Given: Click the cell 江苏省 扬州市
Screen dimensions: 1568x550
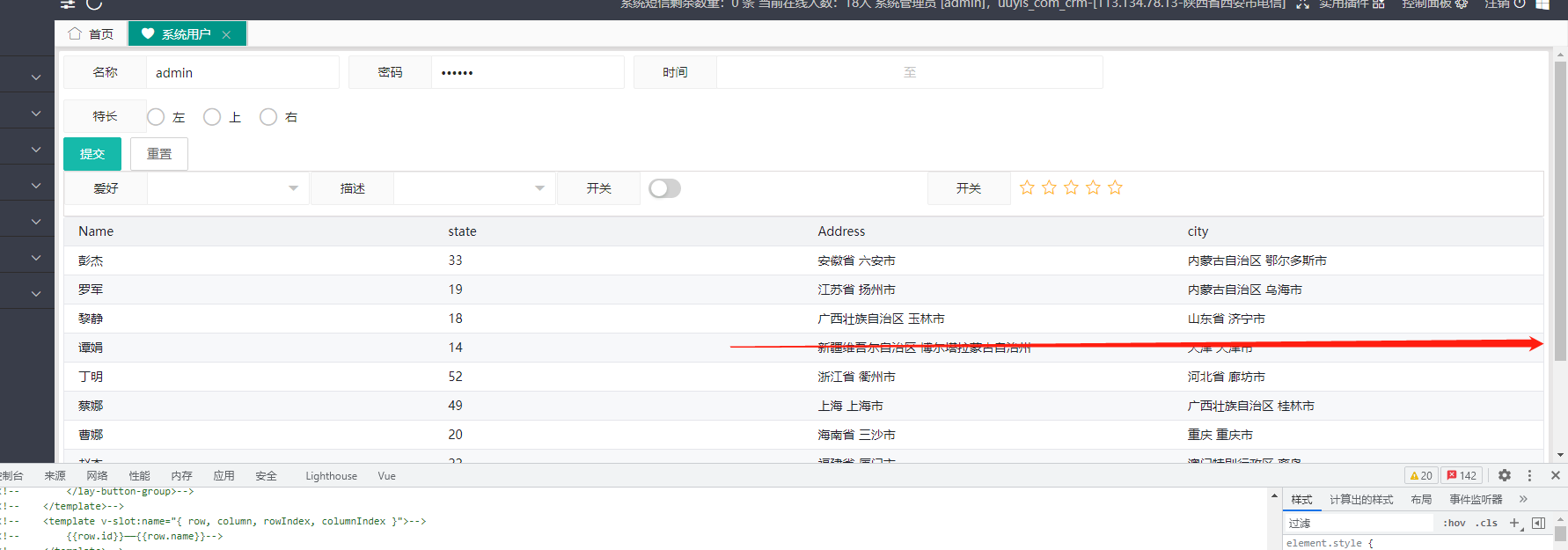Looking at the screenshot, I should point(856,290).
